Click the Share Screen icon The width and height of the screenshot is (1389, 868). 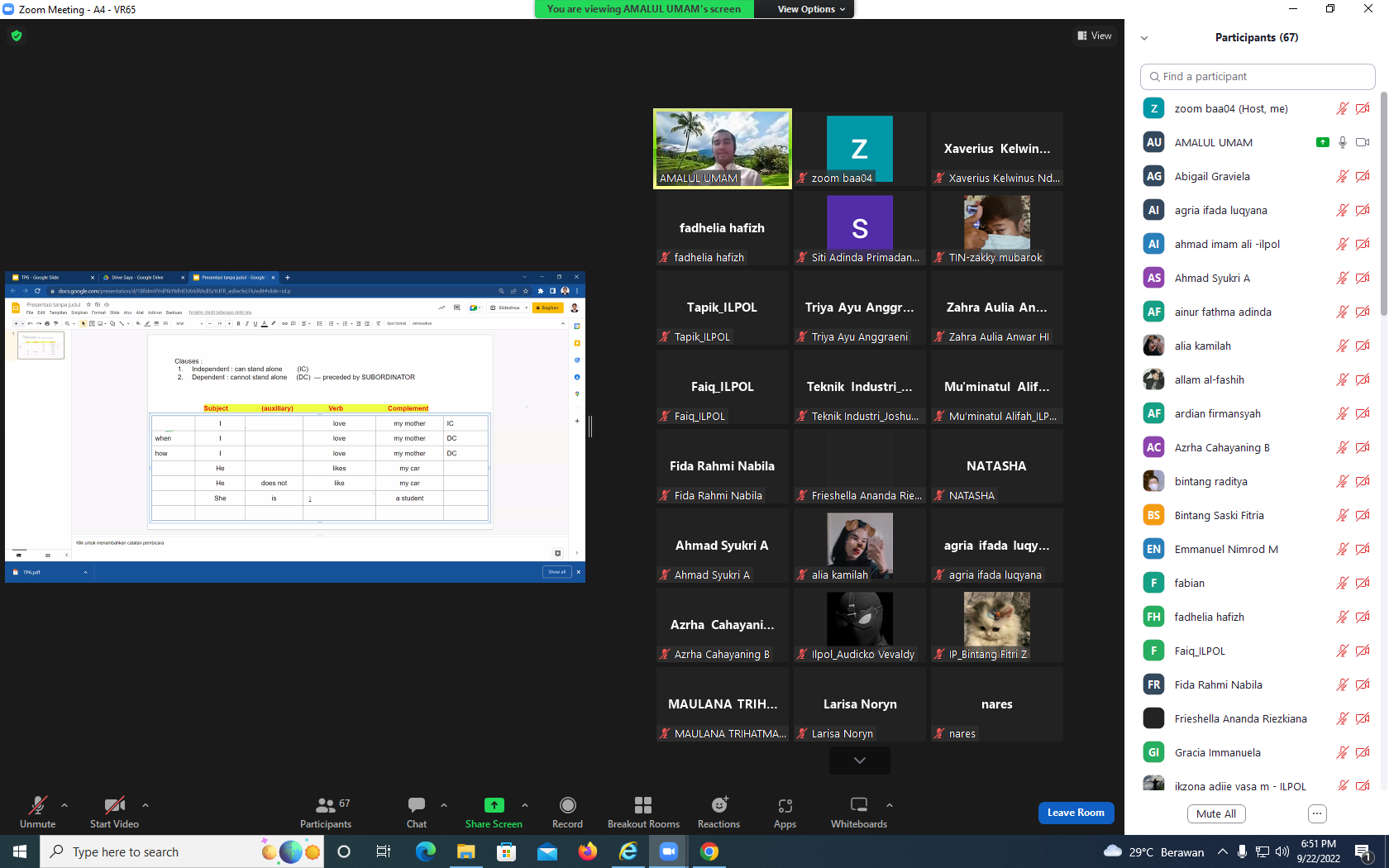494,805
